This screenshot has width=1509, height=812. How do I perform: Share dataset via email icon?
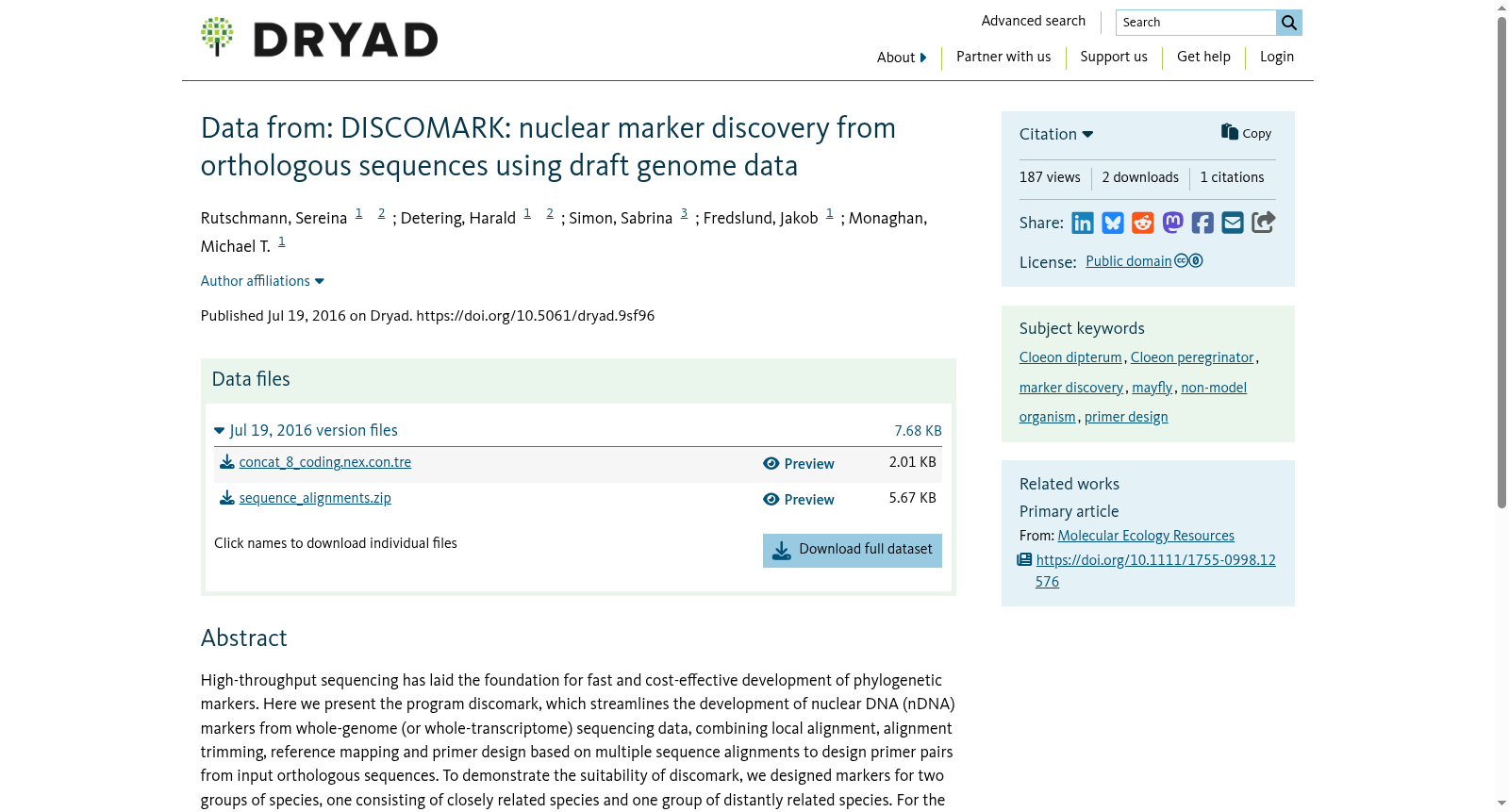click(1233, 223)
